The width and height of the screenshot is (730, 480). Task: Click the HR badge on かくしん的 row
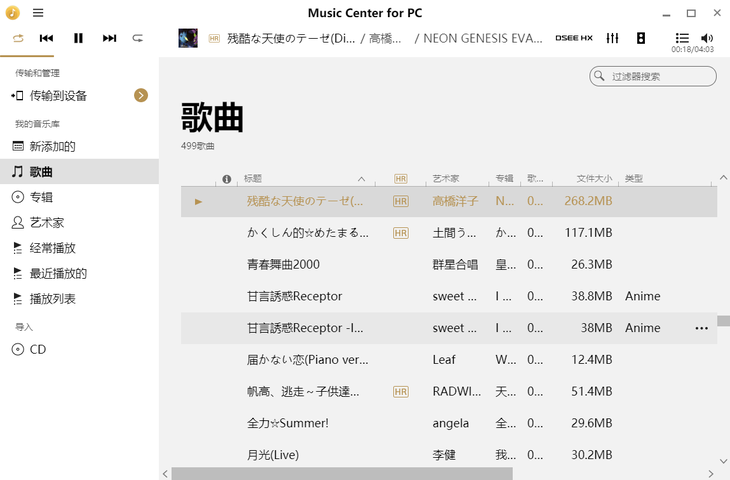[x=400, y=233]
